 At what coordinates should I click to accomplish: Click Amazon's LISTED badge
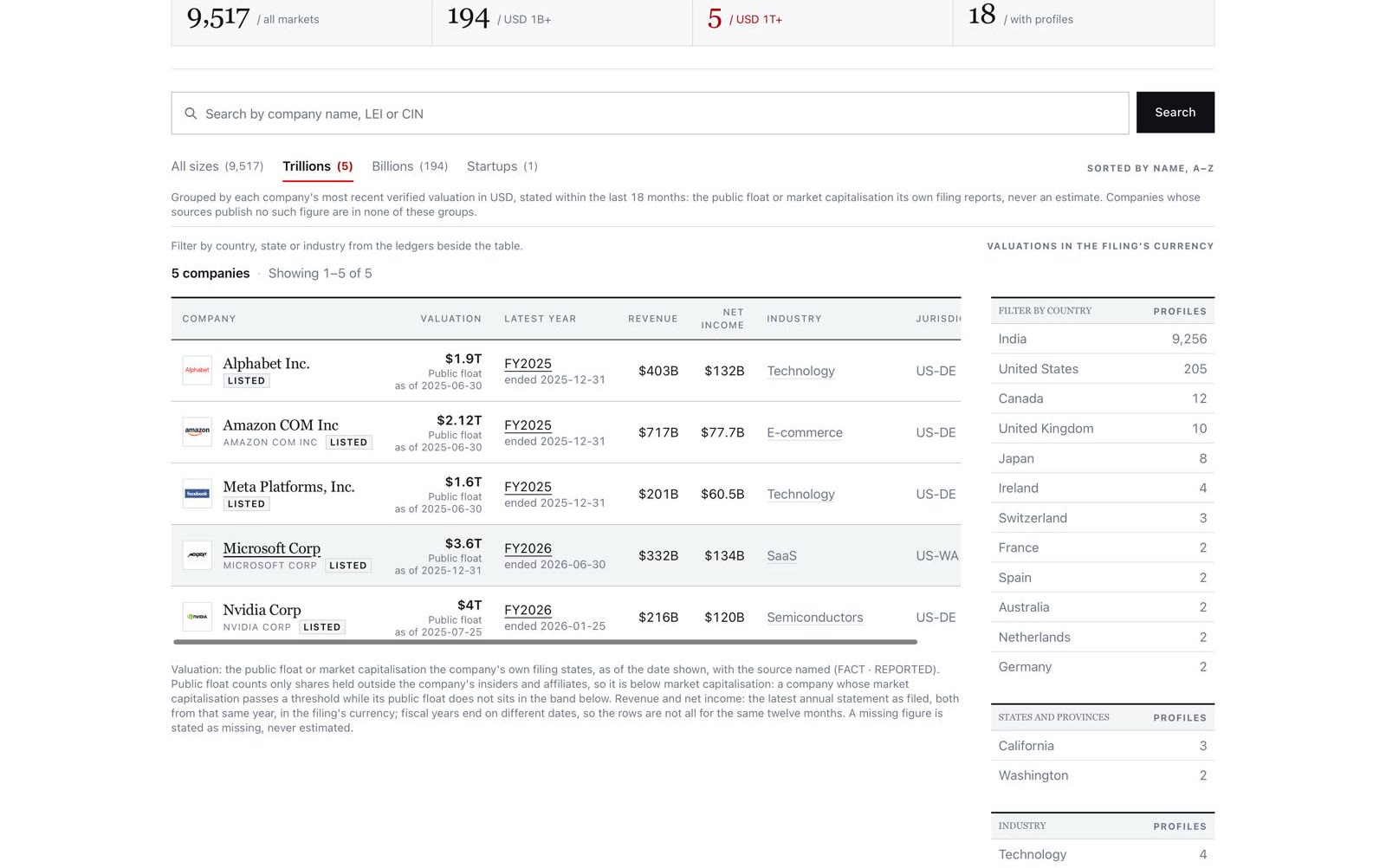tap(348, 442)
